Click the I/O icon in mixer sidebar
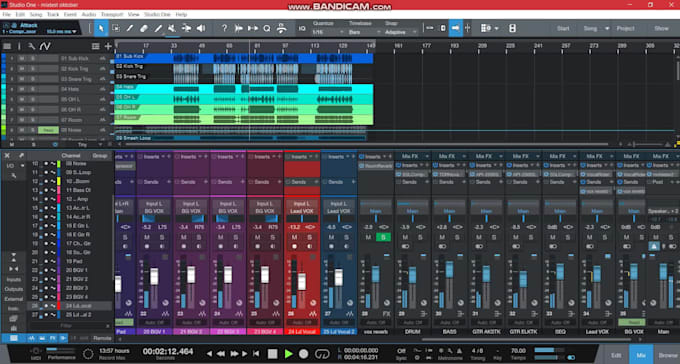 click(x=10, y=166)
